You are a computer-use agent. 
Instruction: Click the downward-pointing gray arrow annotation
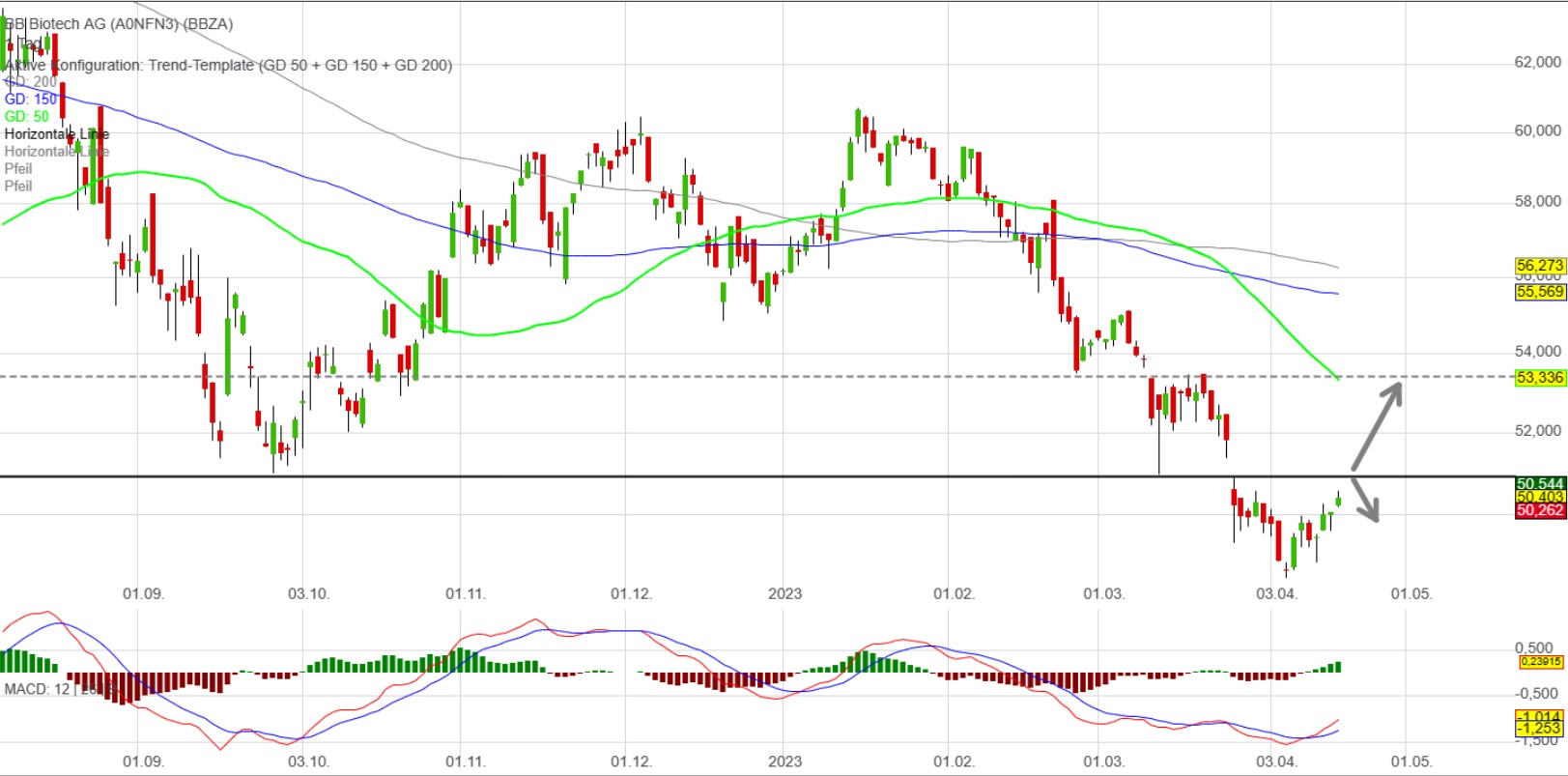(x=1365, y=499)
